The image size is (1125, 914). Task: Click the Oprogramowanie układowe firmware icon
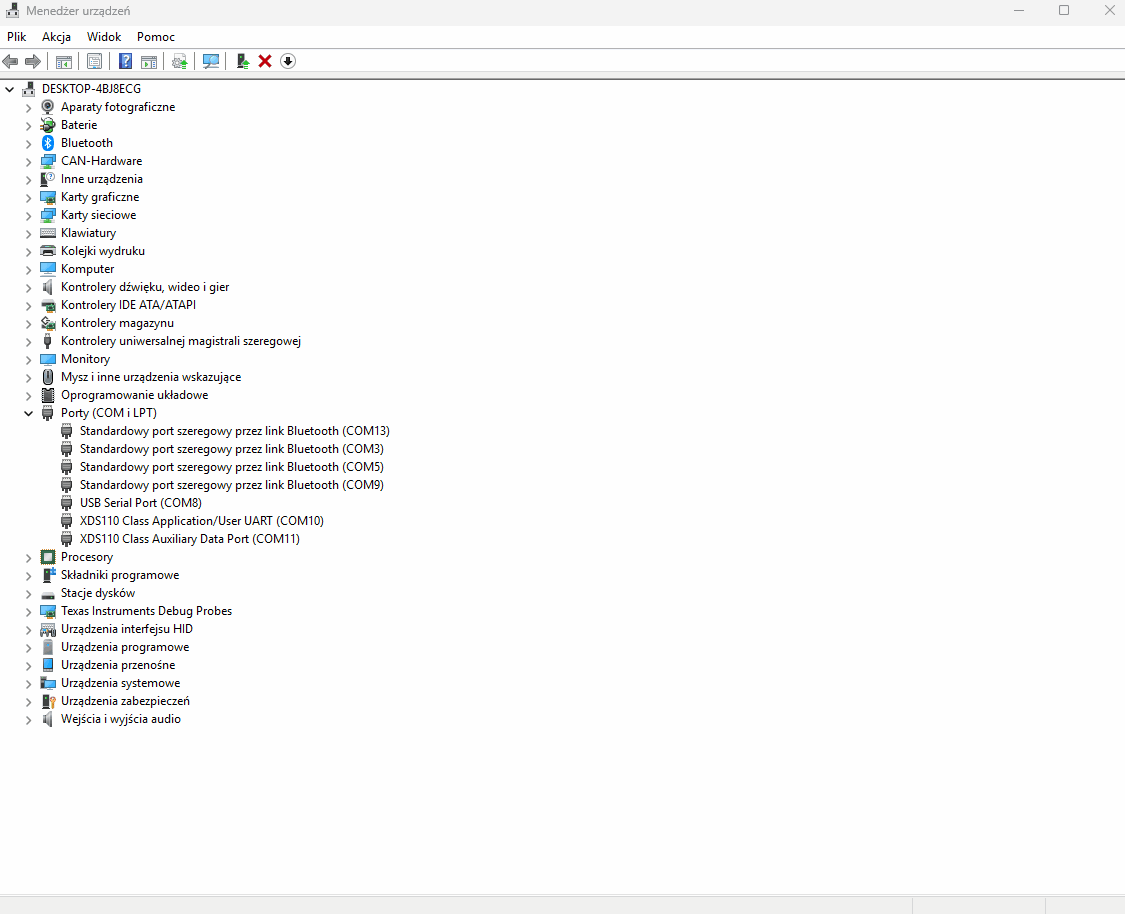point(47,395)
